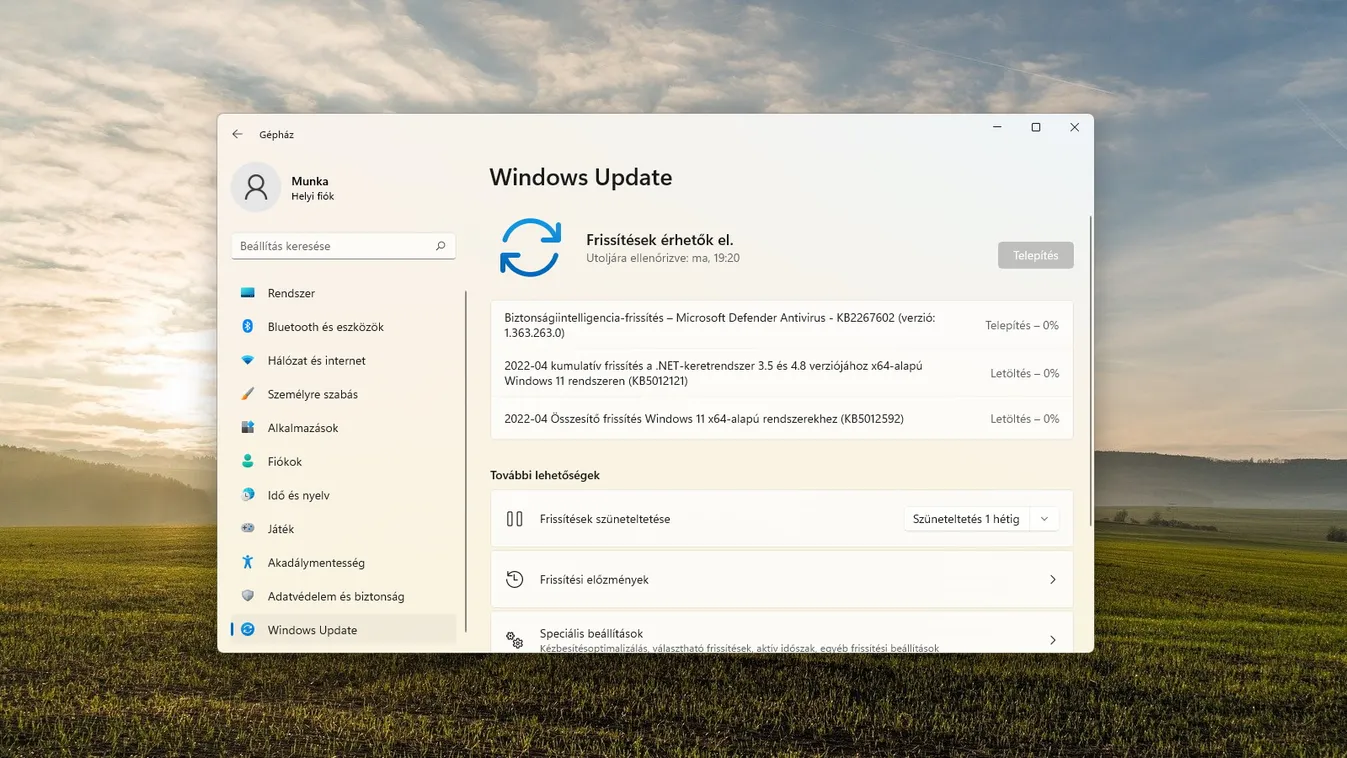
Task: Click the Beállítás keresése search field
Action: coord(343,246)
